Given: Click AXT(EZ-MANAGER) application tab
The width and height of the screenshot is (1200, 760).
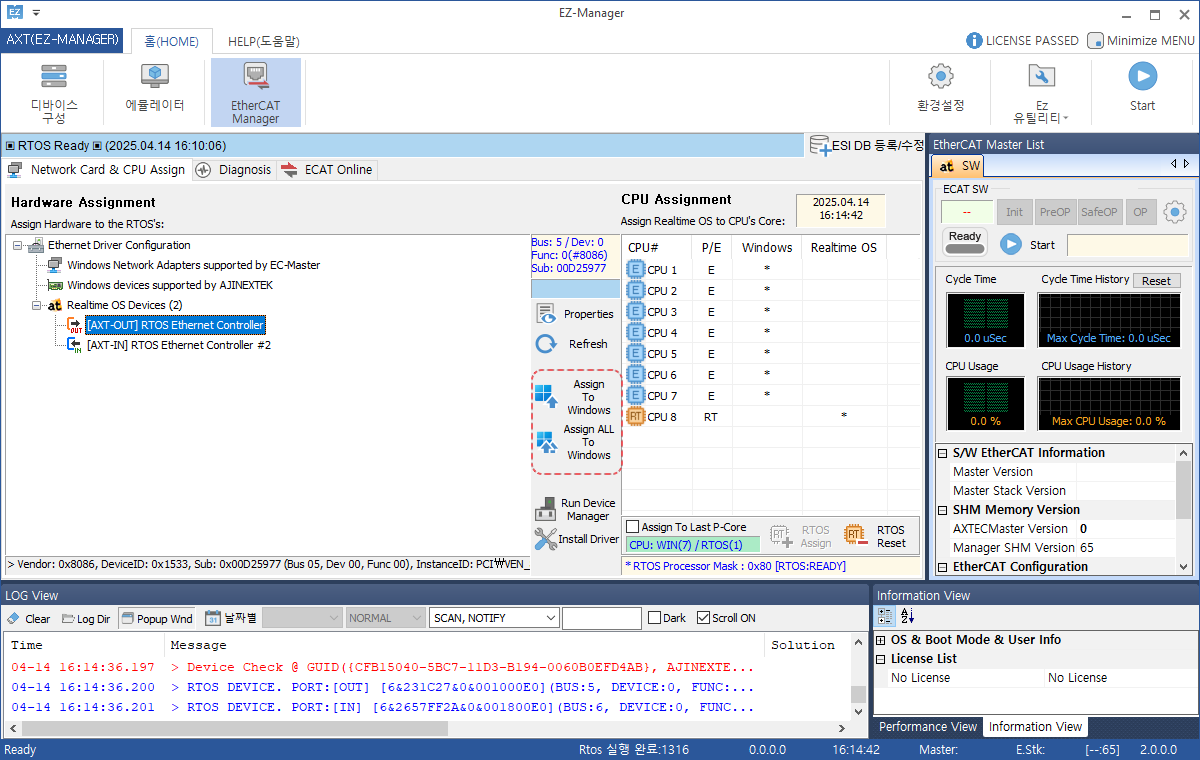Looking at the screenshot, I should click(x=62, y=40).
